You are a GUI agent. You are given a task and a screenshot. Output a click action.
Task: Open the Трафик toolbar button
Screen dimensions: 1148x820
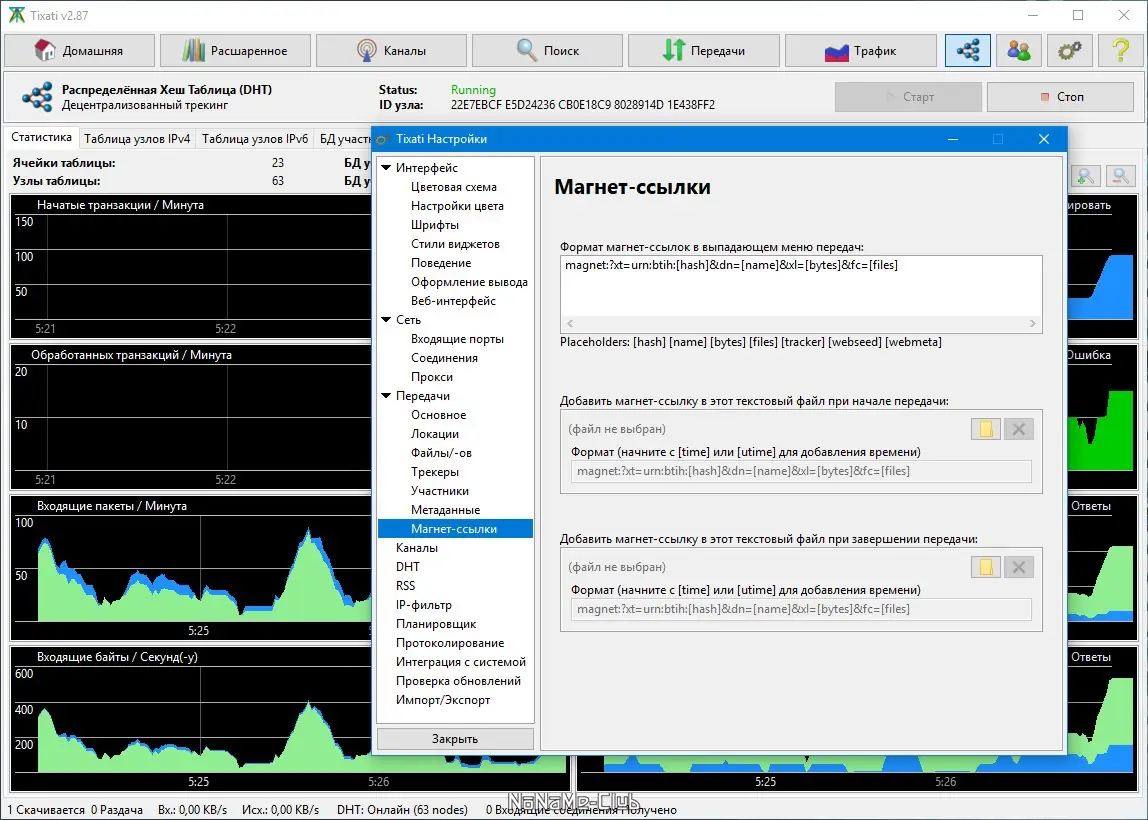coord(860,51)
